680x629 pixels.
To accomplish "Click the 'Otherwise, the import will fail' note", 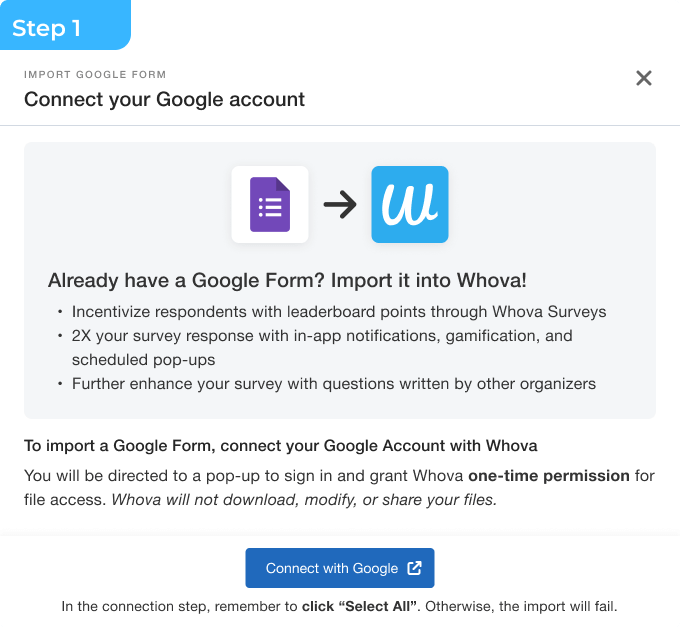I will (524, 605).
